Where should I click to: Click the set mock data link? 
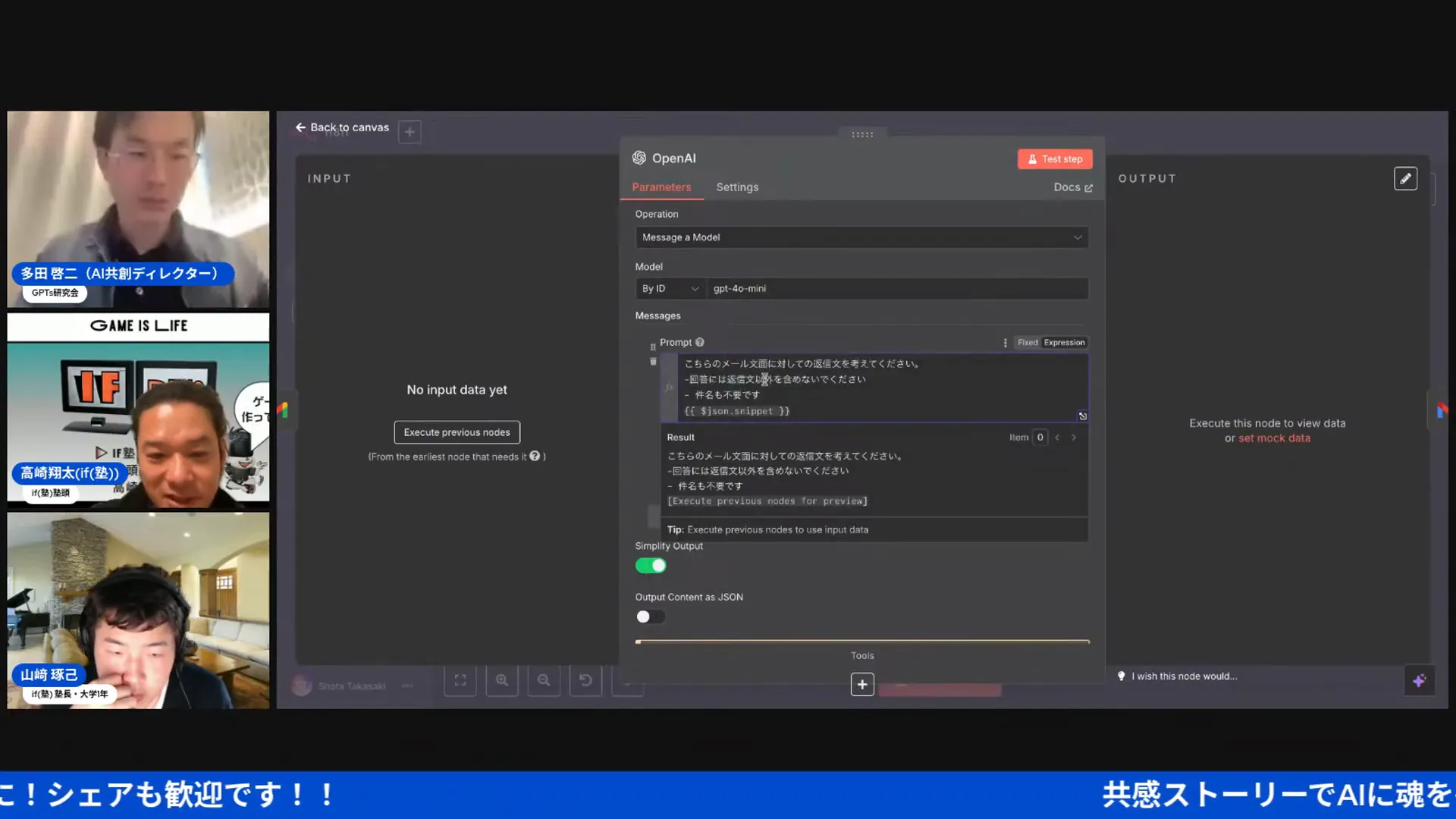point(1274,438)
